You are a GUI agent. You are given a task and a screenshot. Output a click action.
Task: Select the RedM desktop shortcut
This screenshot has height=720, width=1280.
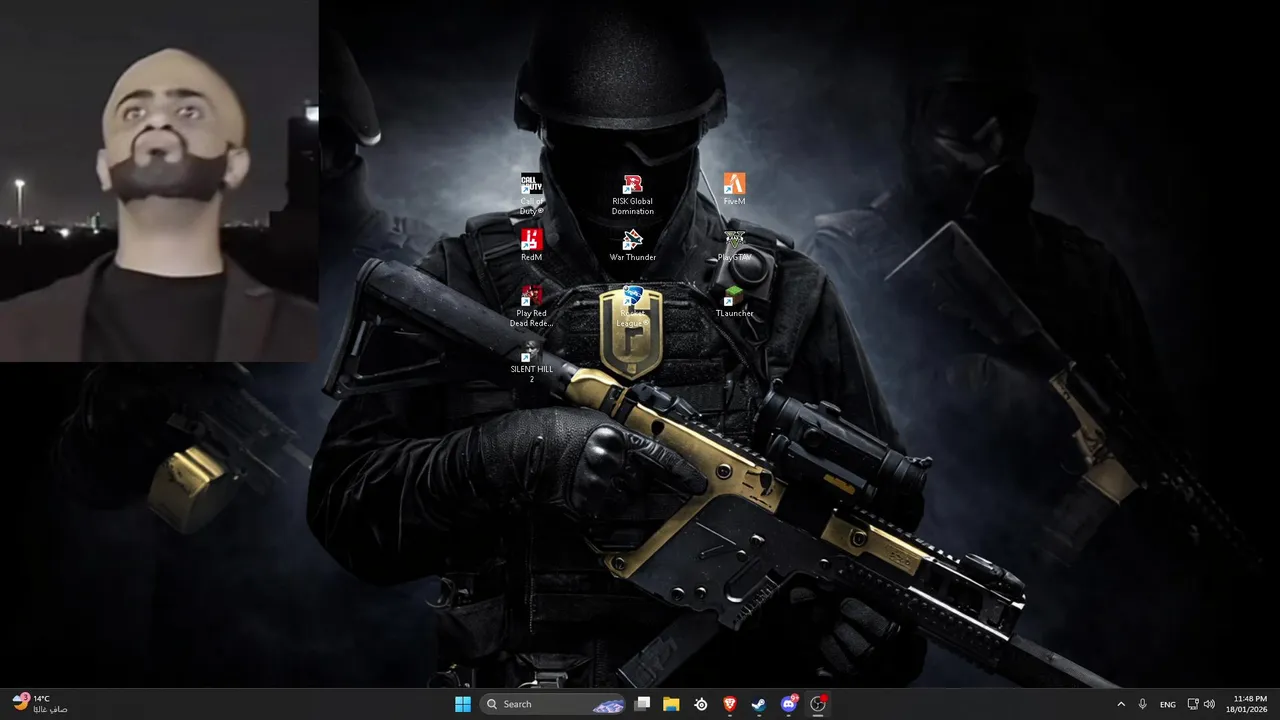(532, 245)
